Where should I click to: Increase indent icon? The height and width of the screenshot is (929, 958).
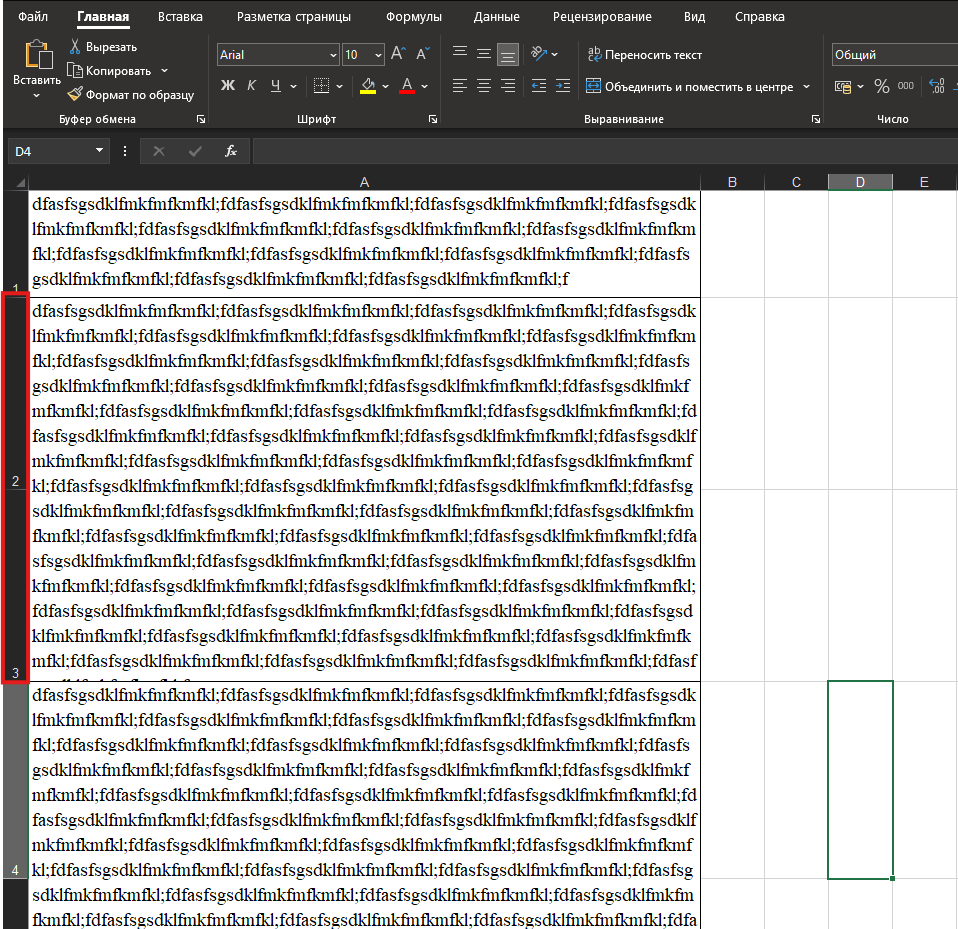[563, 86]
